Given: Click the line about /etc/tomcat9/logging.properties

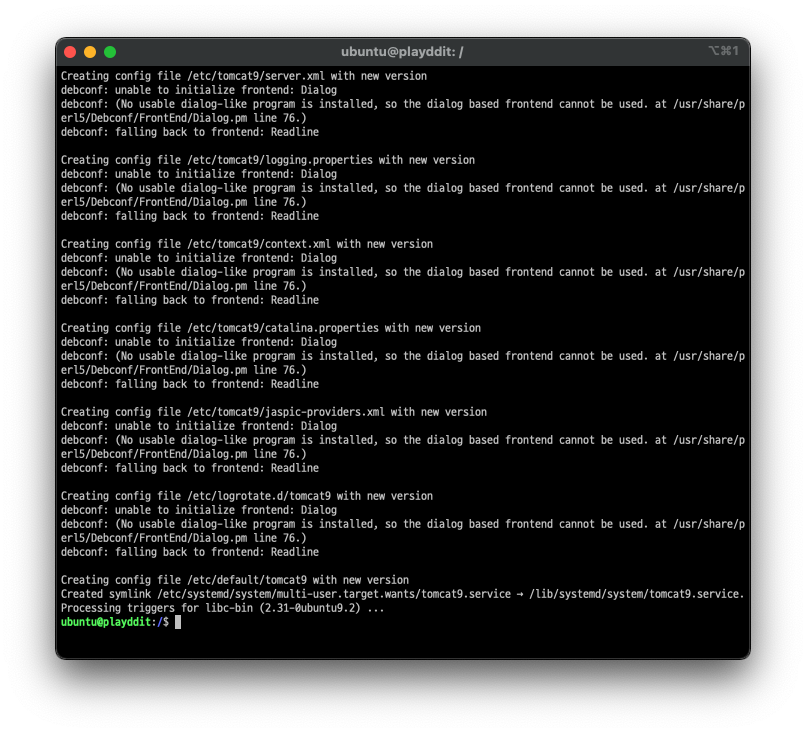Looking at the screenshot, I should 268,160.
